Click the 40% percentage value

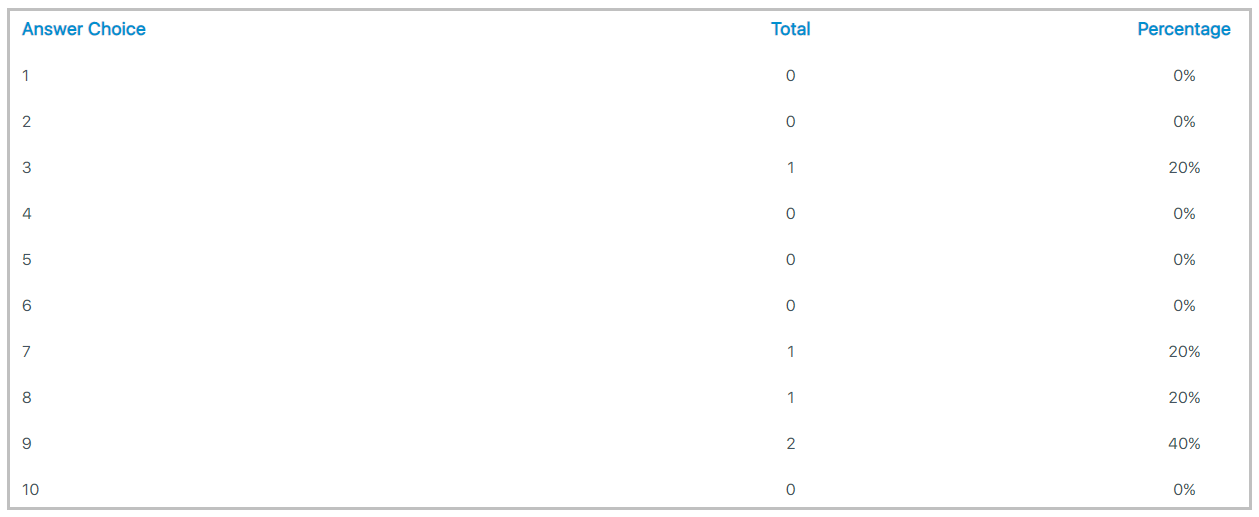[x=1184, y=443]
